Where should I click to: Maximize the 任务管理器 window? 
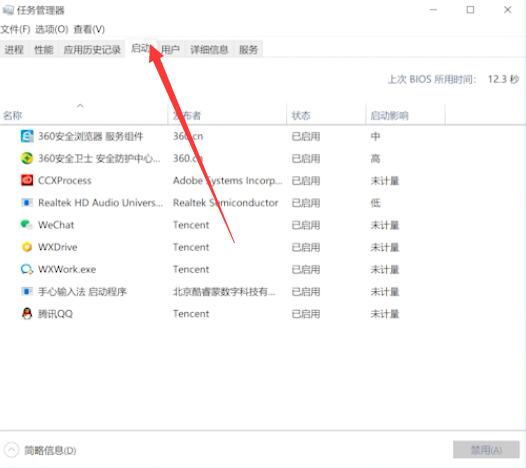point(470,10)
